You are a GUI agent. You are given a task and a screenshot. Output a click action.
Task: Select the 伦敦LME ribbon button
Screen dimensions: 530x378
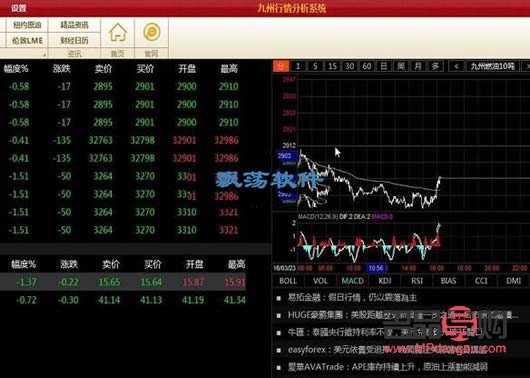tap(27, 41)
